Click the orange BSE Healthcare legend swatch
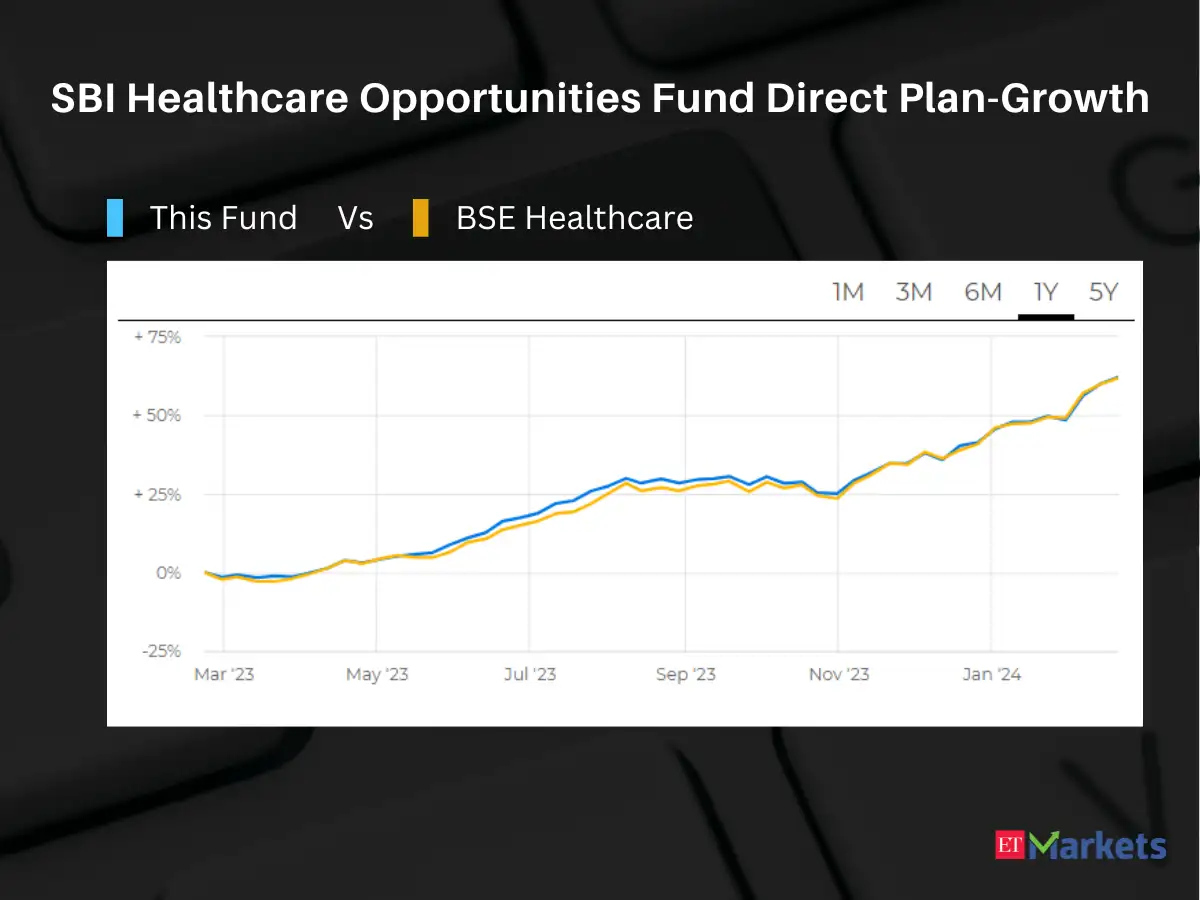This screenshot has width=1200, height=900. [x=421, y=218]
